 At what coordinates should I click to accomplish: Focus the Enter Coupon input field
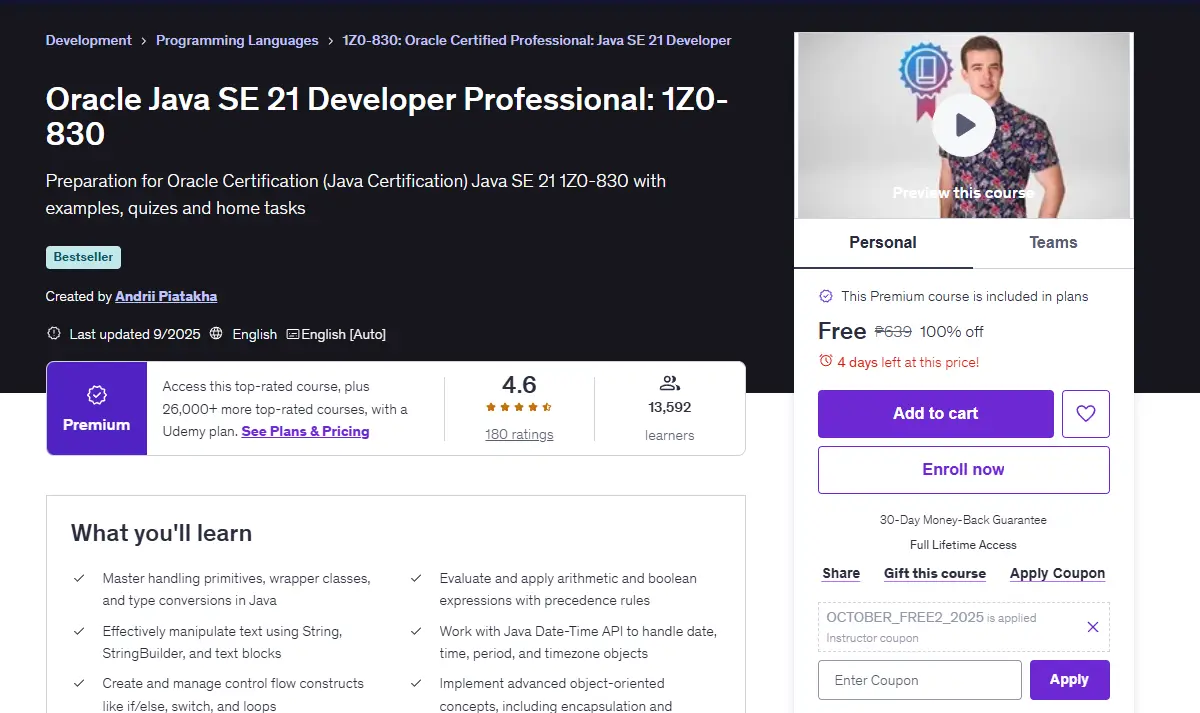click(x=920, y=680)
